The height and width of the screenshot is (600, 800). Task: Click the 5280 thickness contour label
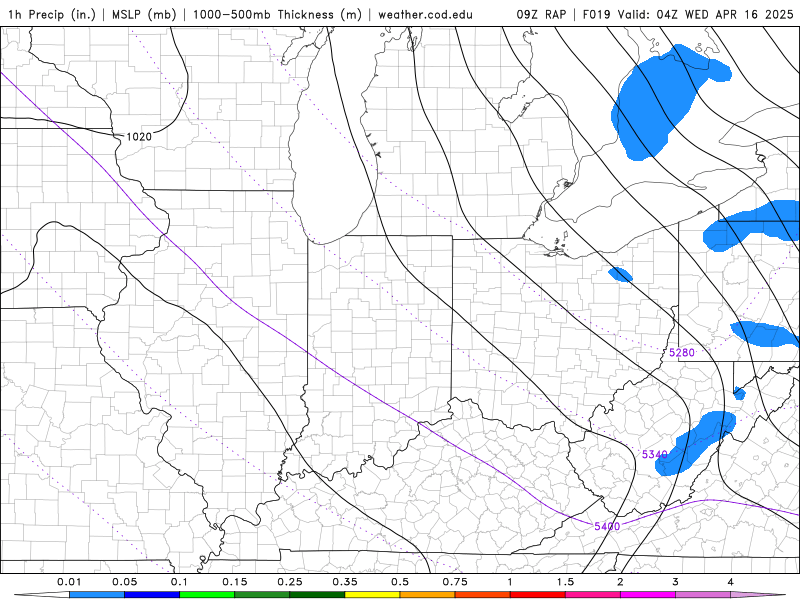682,353
